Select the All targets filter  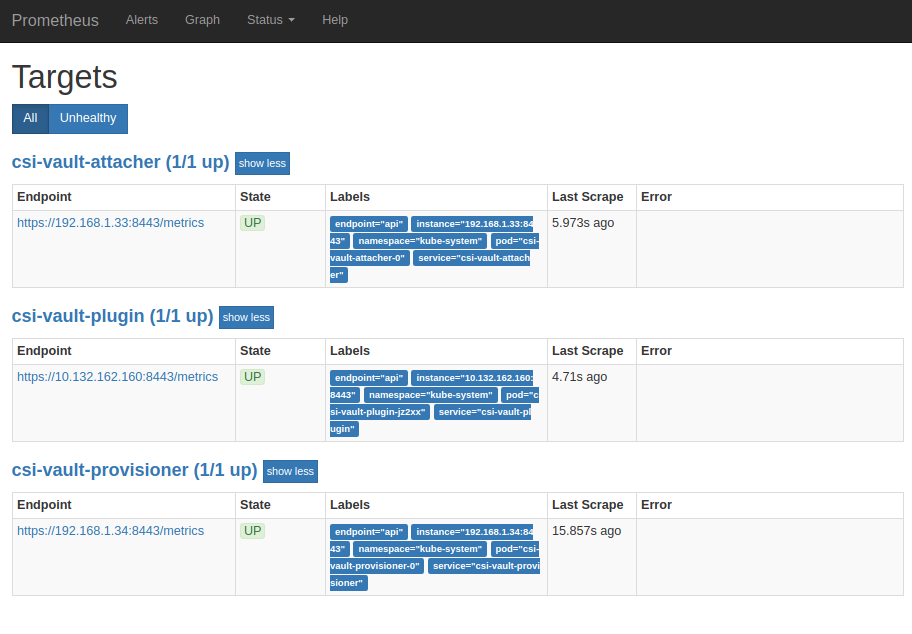click(x=30, y=118)
